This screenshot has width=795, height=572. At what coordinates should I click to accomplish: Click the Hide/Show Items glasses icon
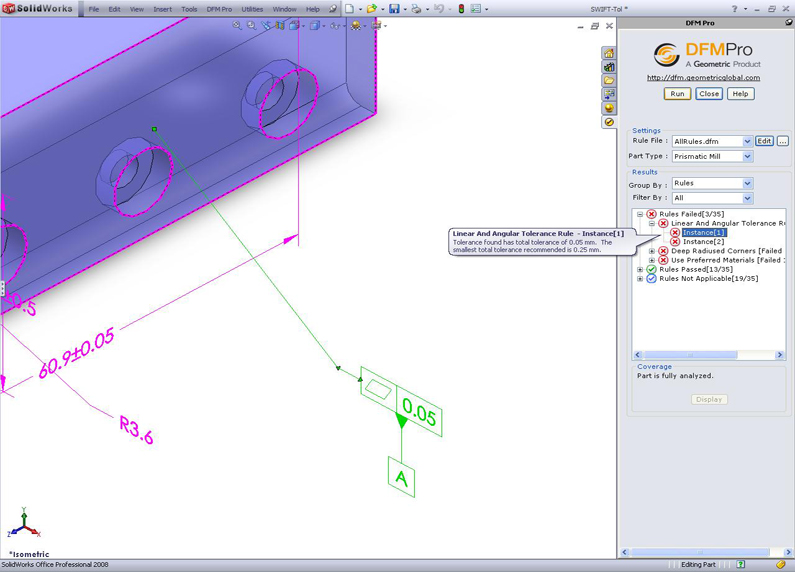(x=335, y=25)
